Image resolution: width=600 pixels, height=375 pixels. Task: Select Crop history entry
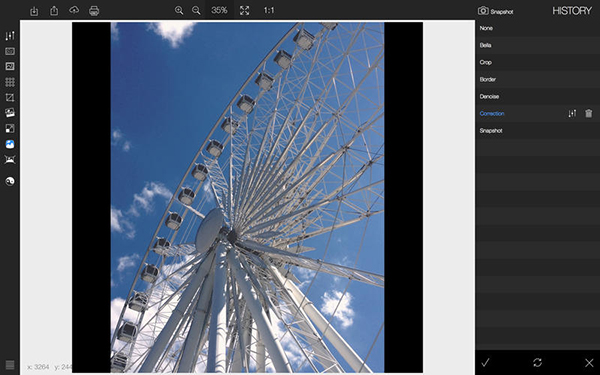point(537,62)
